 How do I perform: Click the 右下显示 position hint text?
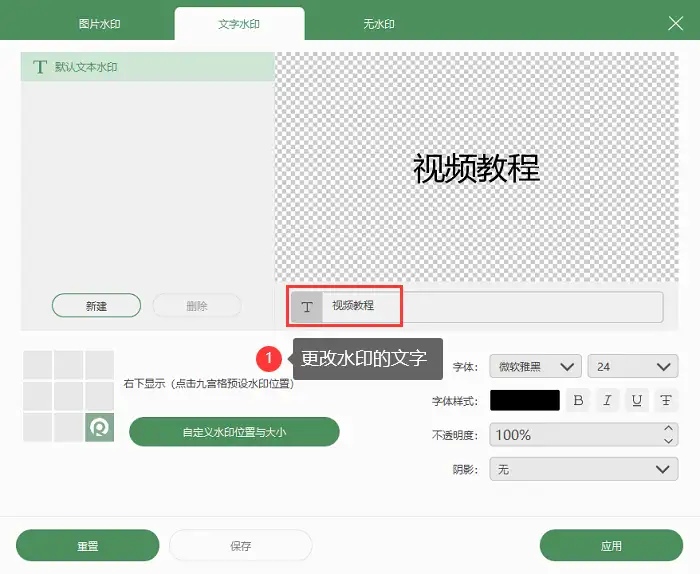[x=209, y=384]
